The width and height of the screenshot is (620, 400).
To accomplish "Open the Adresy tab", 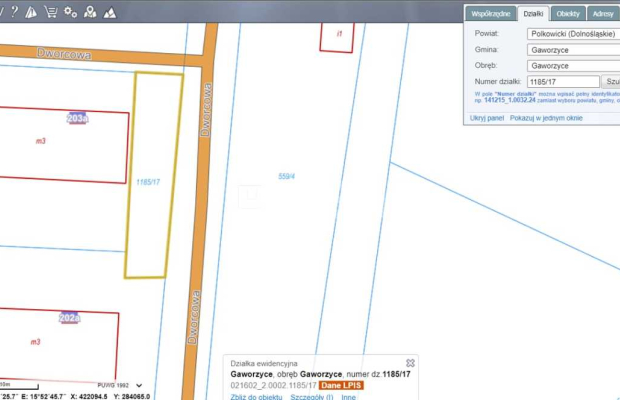I will point(603,14).
